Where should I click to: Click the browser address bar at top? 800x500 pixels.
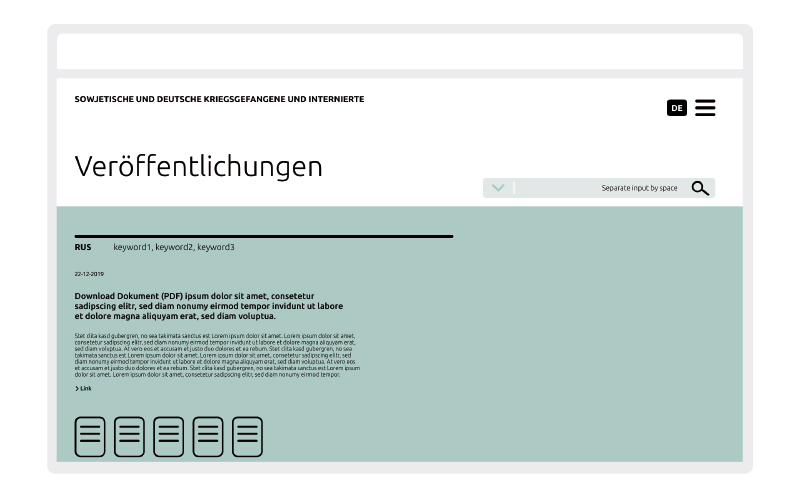(400, 51)
